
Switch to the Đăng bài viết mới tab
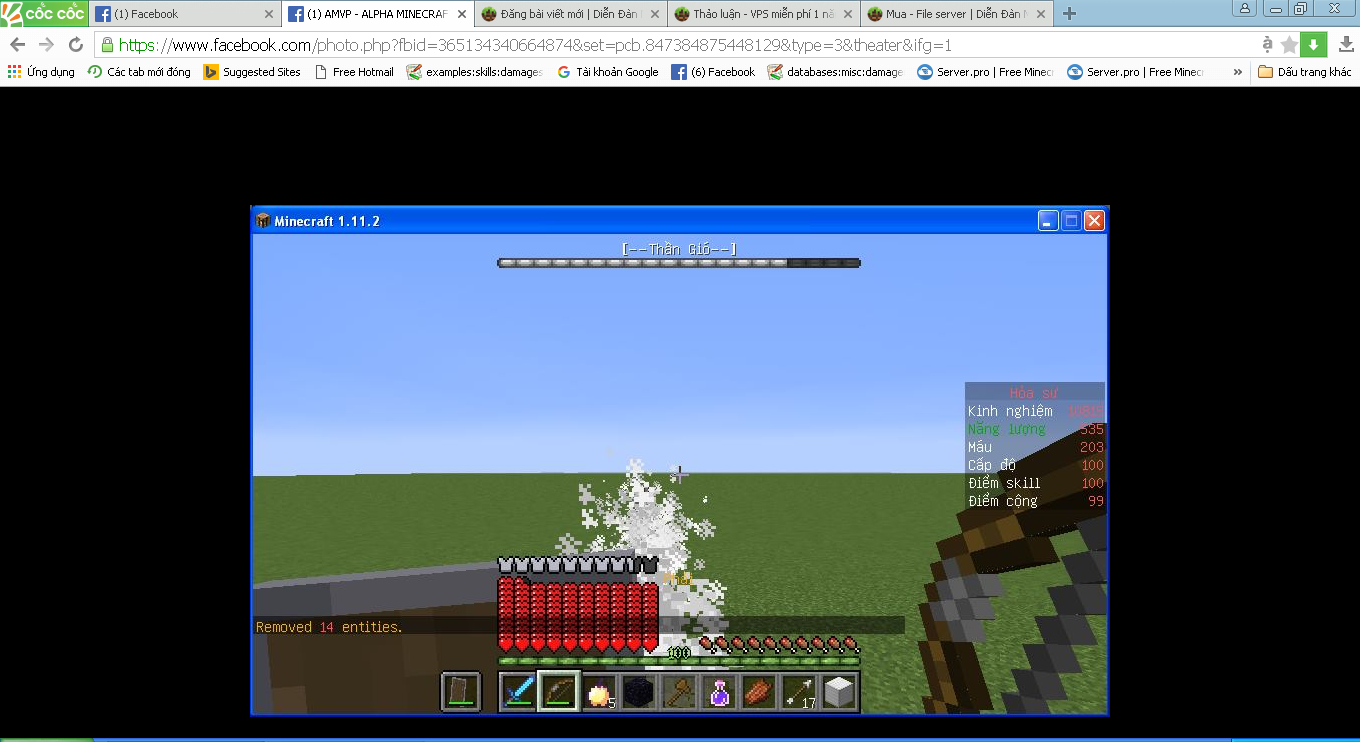pyautogui.click(x=572, y=14)
